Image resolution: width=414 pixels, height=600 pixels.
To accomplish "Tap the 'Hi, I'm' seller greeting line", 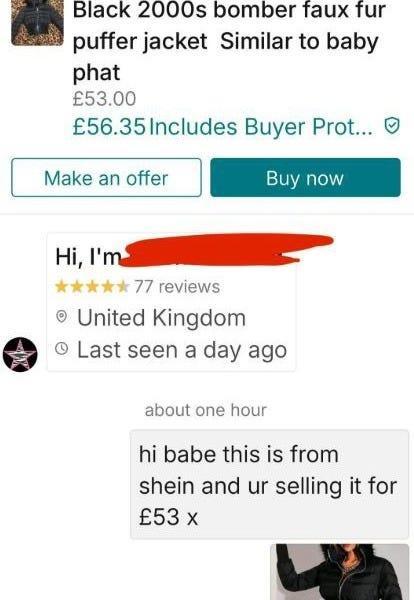I will click(x=88, y=257).
